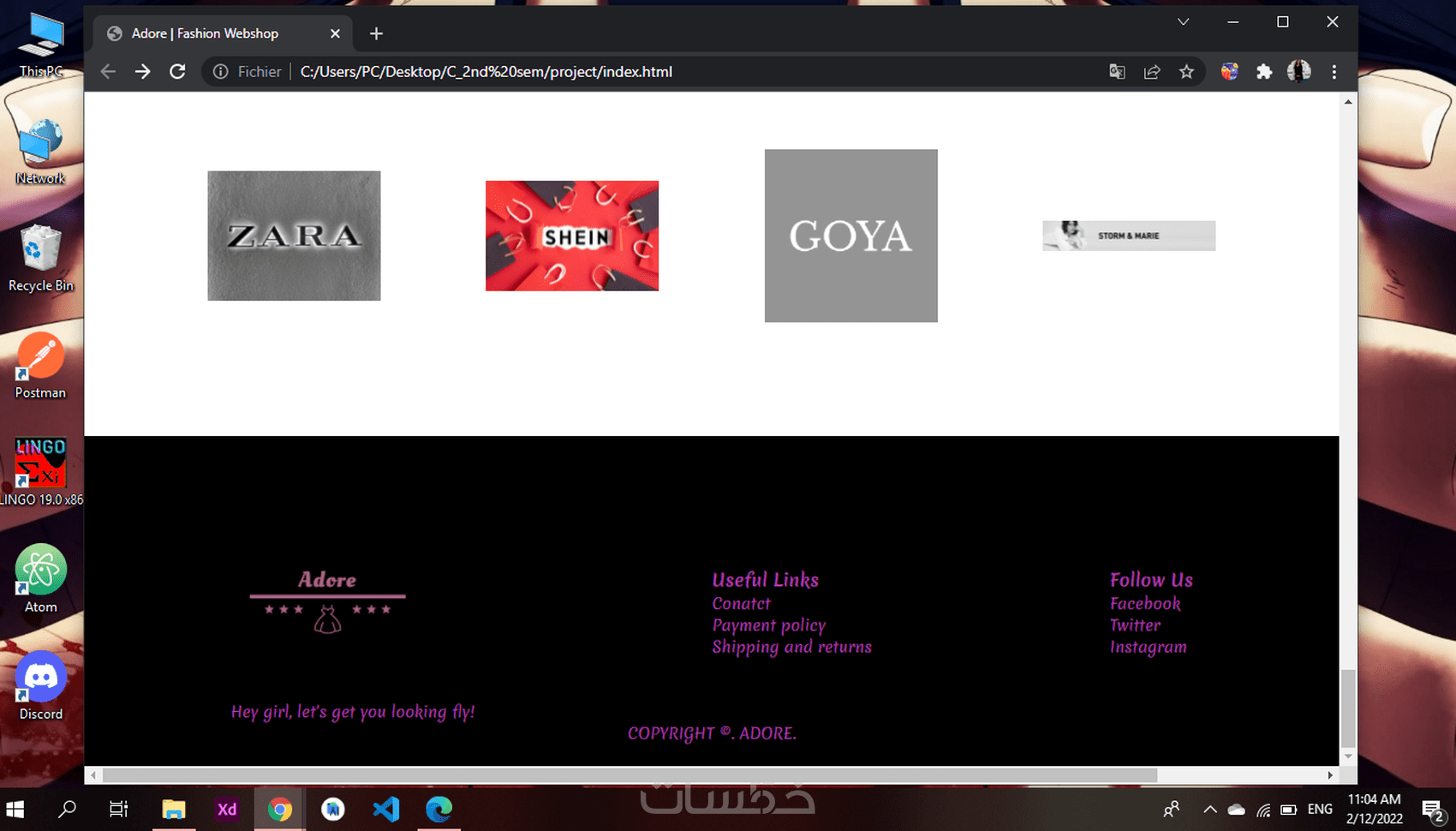Open Windows Search from taskbar

(x=67, y=810)
